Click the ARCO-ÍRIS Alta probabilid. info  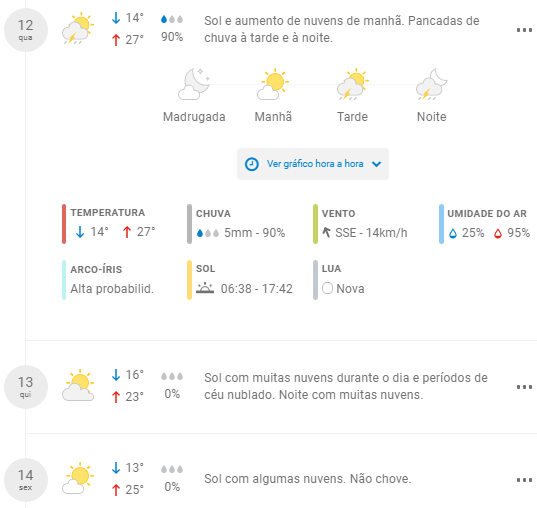[112, 280]
